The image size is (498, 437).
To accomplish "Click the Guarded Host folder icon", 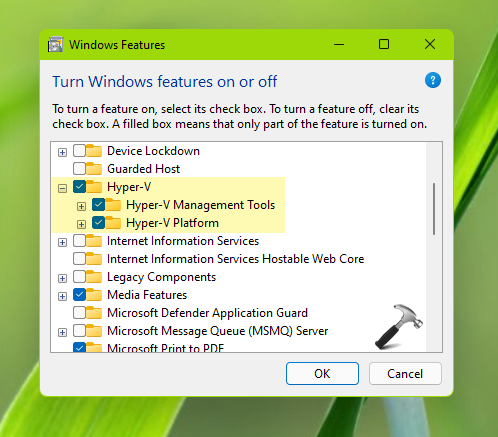I will [94, 169].
